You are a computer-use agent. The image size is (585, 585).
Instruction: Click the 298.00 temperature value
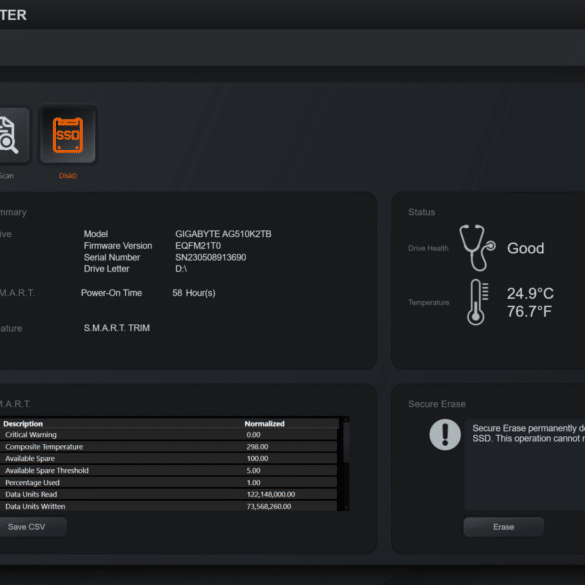257,447
